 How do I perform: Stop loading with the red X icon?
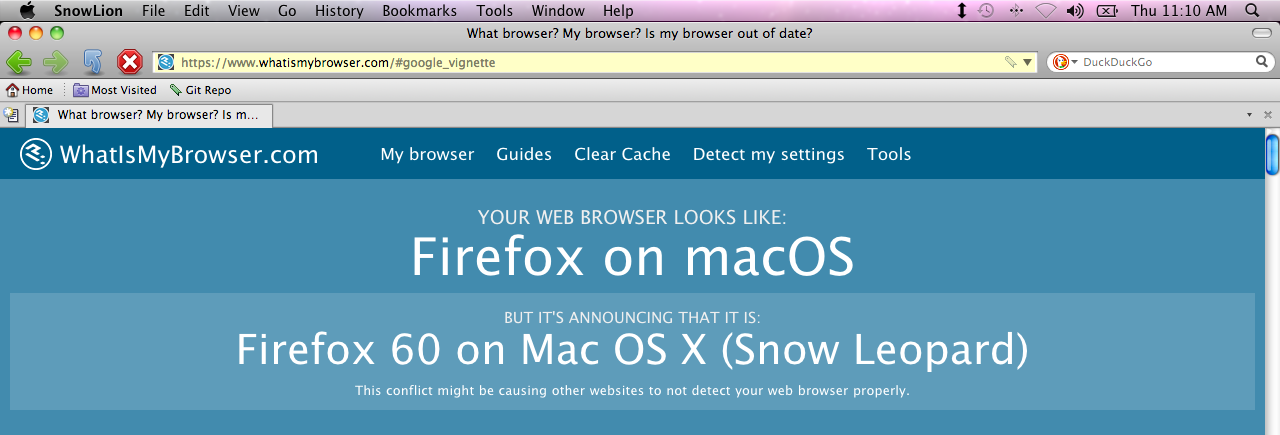tap(130, 62)
